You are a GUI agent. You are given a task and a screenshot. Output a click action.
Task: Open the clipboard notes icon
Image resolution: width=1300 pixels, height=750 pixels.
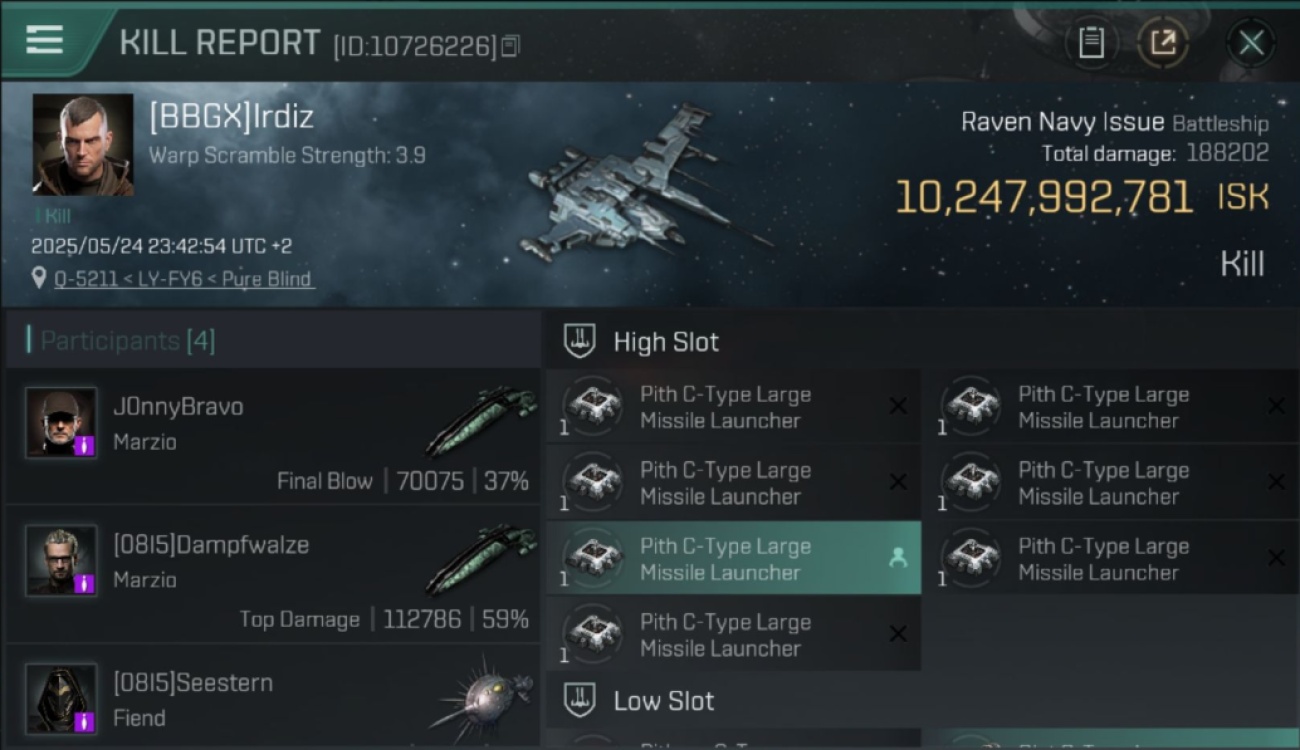click(x=1090, y=43)
